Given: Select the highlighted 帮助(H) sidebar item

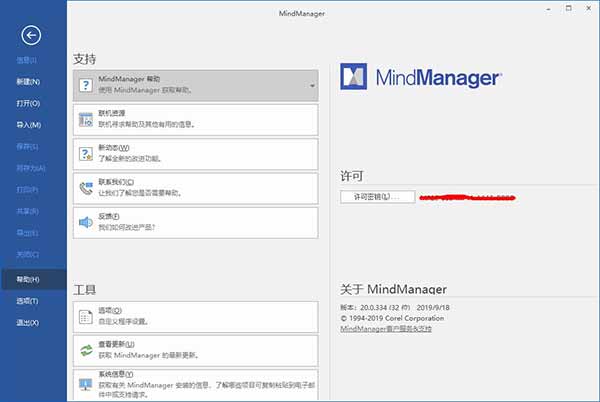Looking at the screenshot, I should 33,280.
